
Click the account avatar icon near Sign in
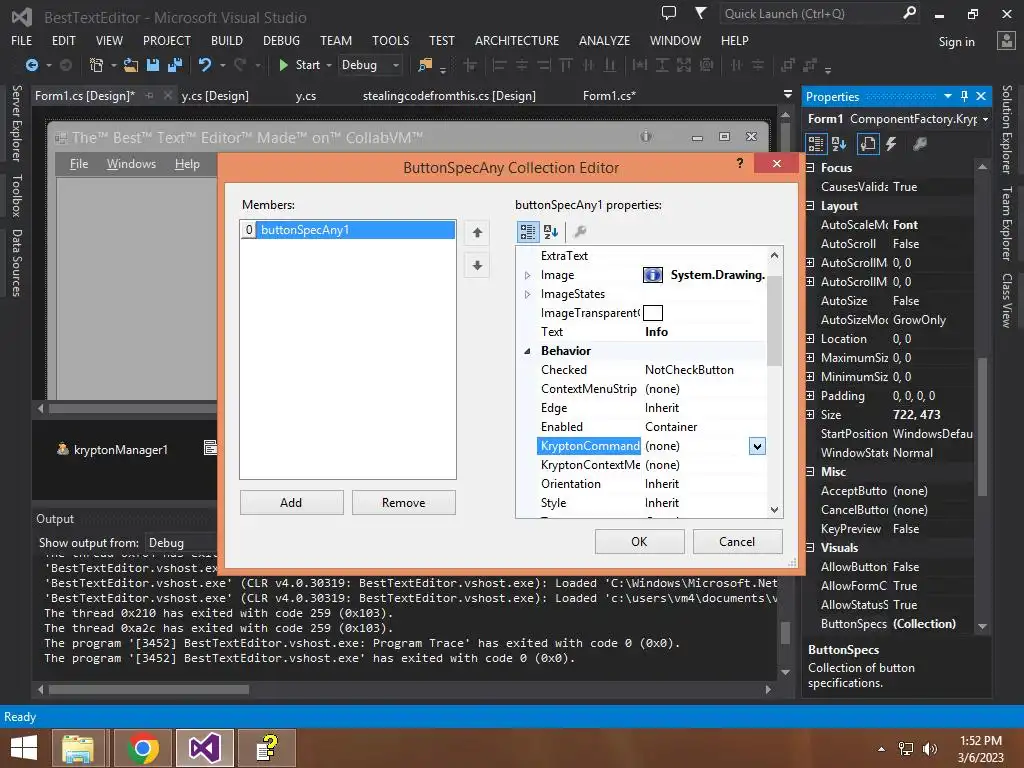1006,41
